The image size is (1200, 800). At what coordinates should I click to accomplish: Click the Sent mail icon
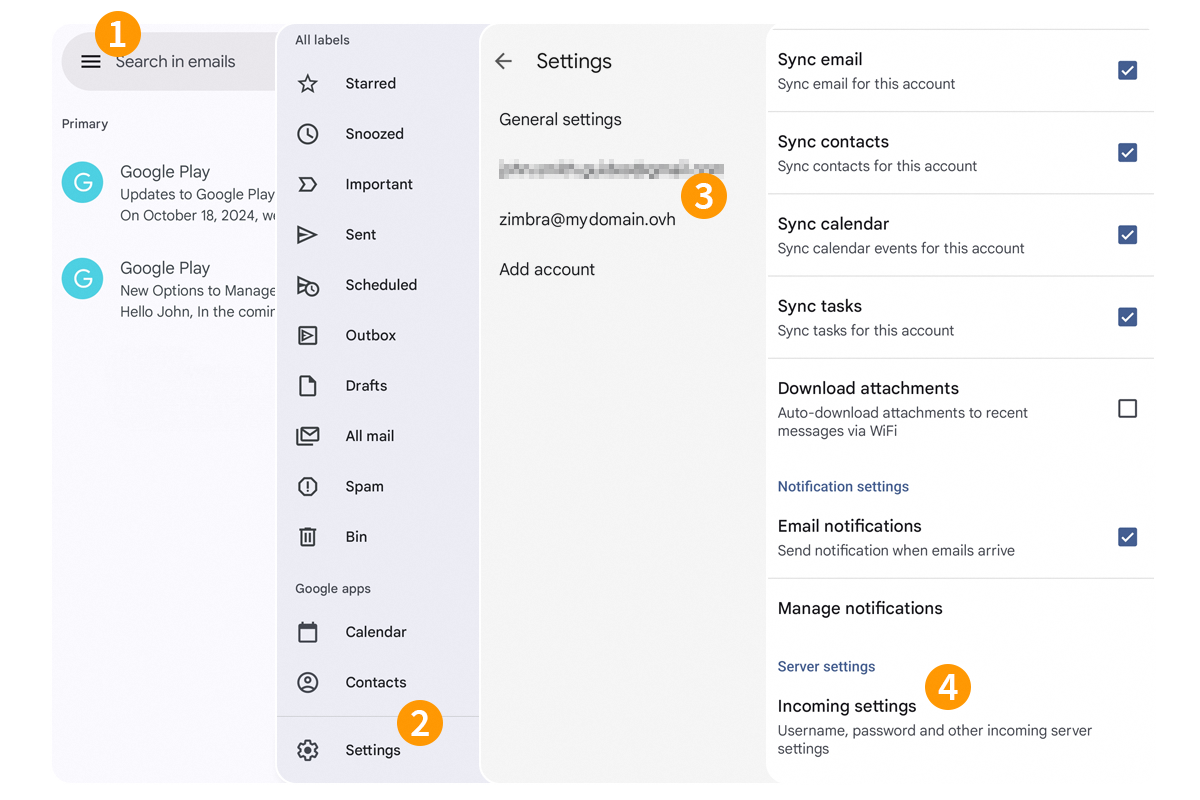307,234
